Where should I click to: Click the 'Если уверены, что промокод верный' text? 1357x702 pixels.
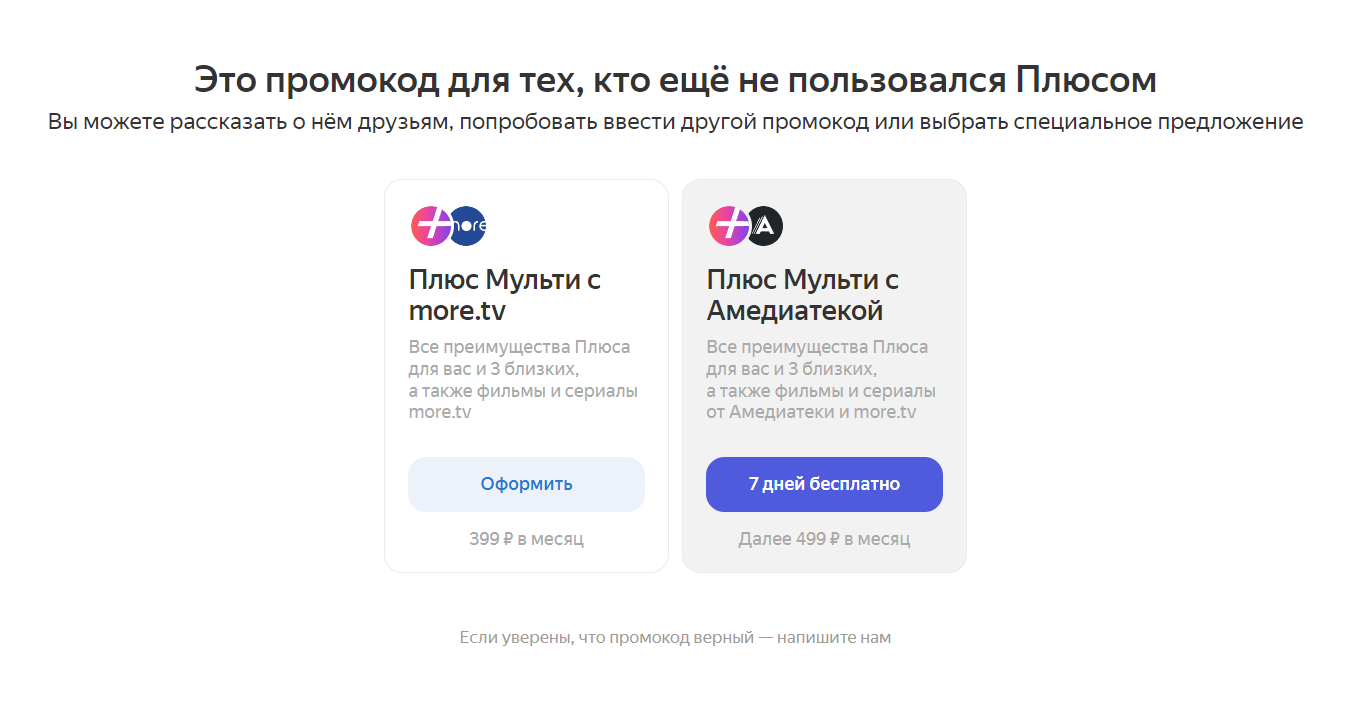(x=606, y=637)
